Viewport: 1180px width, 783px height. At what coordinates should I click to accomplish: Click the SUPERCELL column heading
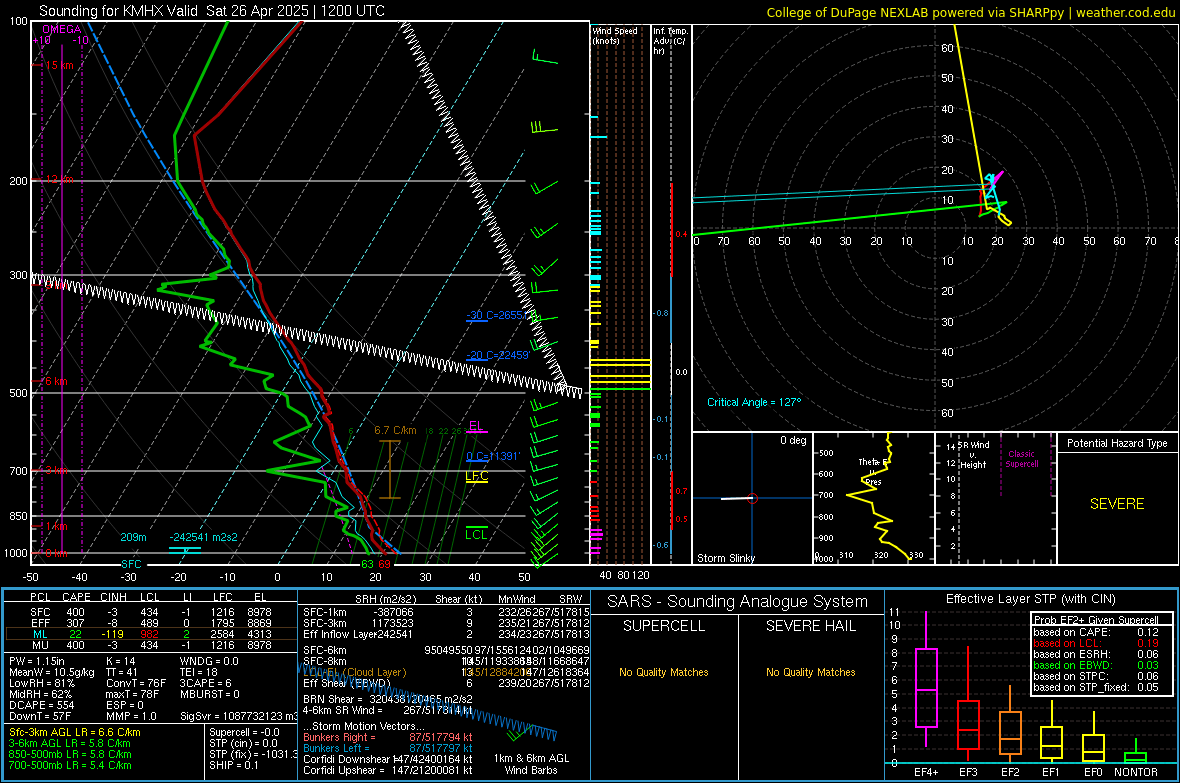tap(664, 626)
